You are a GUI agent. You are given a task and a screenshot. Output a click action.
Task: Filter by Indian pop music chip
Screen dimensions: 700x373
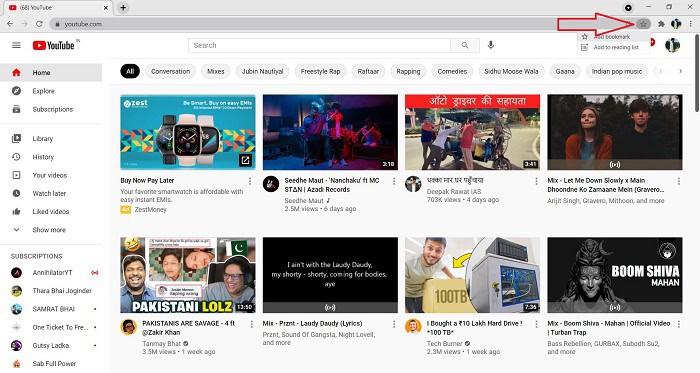click(x=617, y=71)
